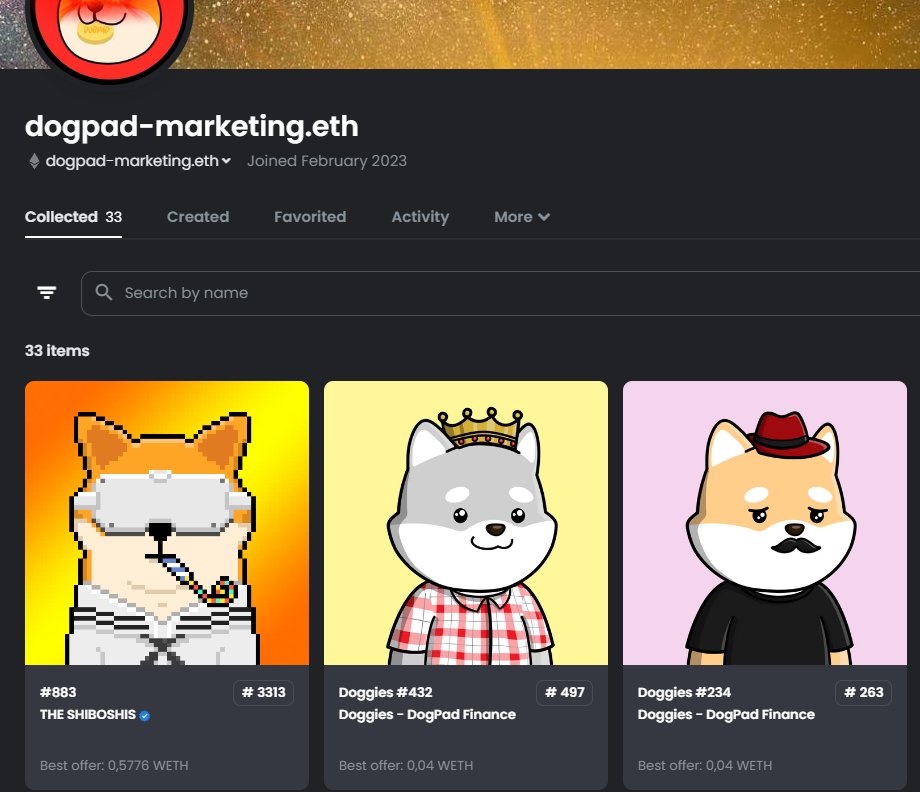Open the filter options icon
Image resolution: width=920 pixels, height=792 pixels.
[46, 292]
